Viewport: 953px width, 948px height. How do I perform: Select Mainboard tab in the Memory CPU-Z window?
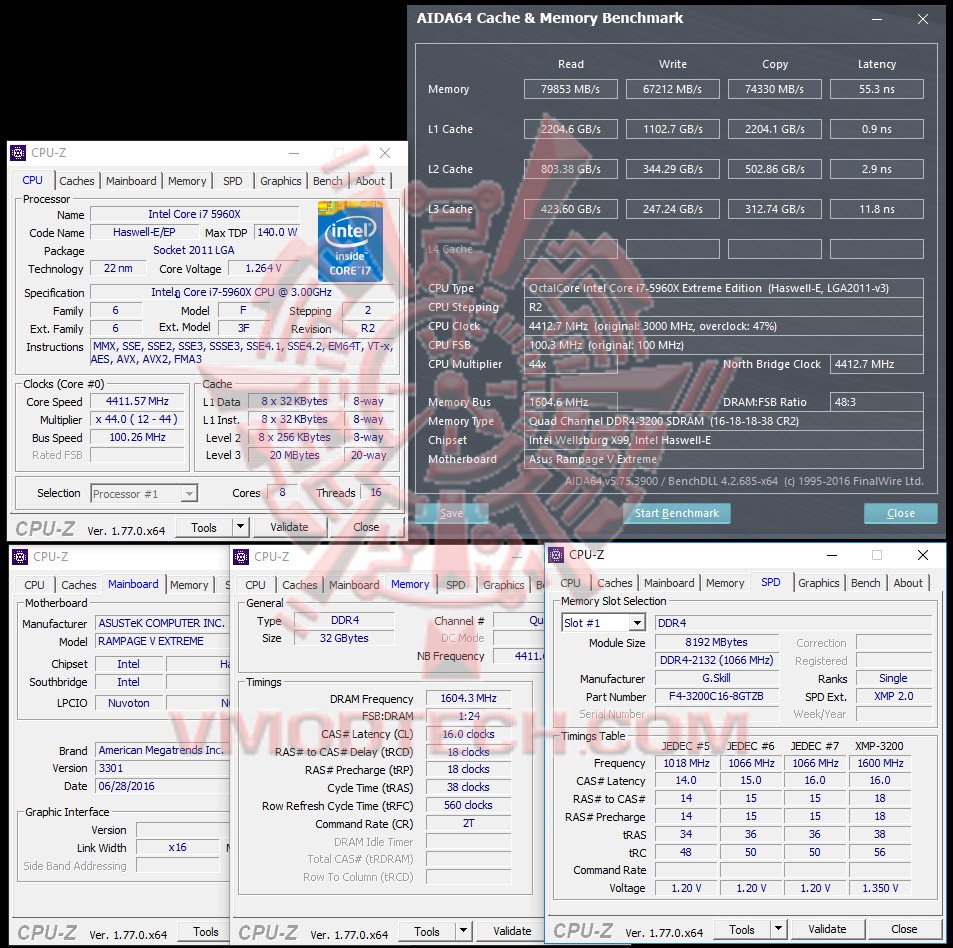pyautogui.click(x=354, y=585)
